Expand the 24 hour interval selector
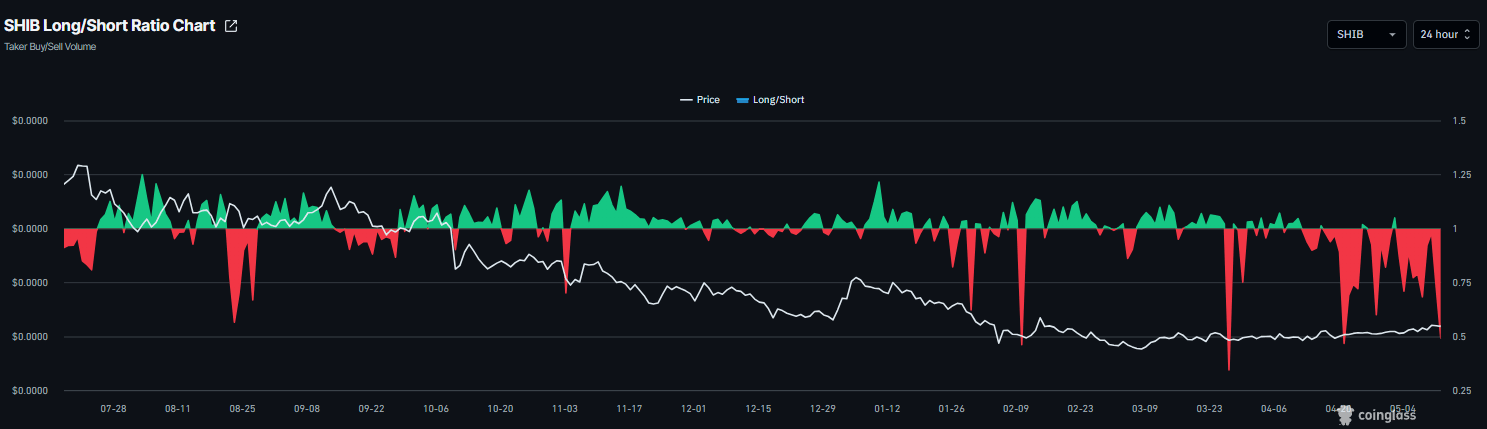This screenshot has height=429, width=1487. [1446, 34]
